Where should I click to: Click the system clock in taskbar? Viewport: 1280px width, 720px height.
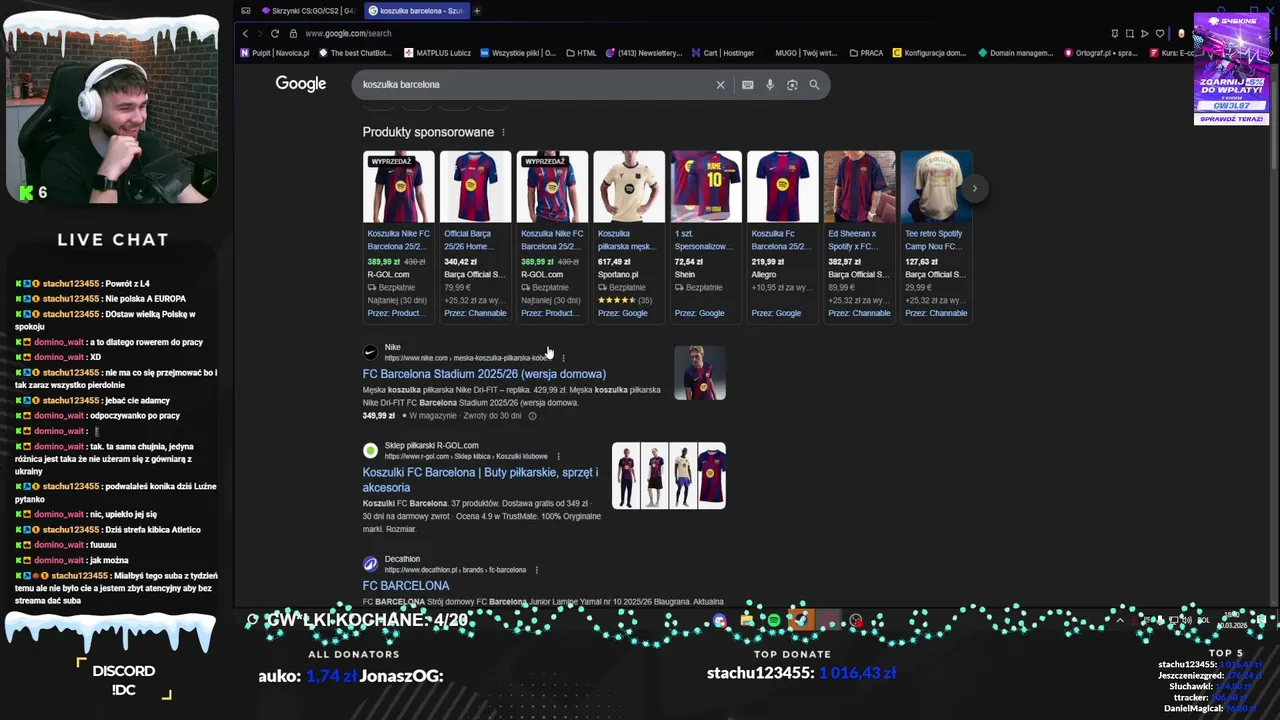(x=1232, y=621)
